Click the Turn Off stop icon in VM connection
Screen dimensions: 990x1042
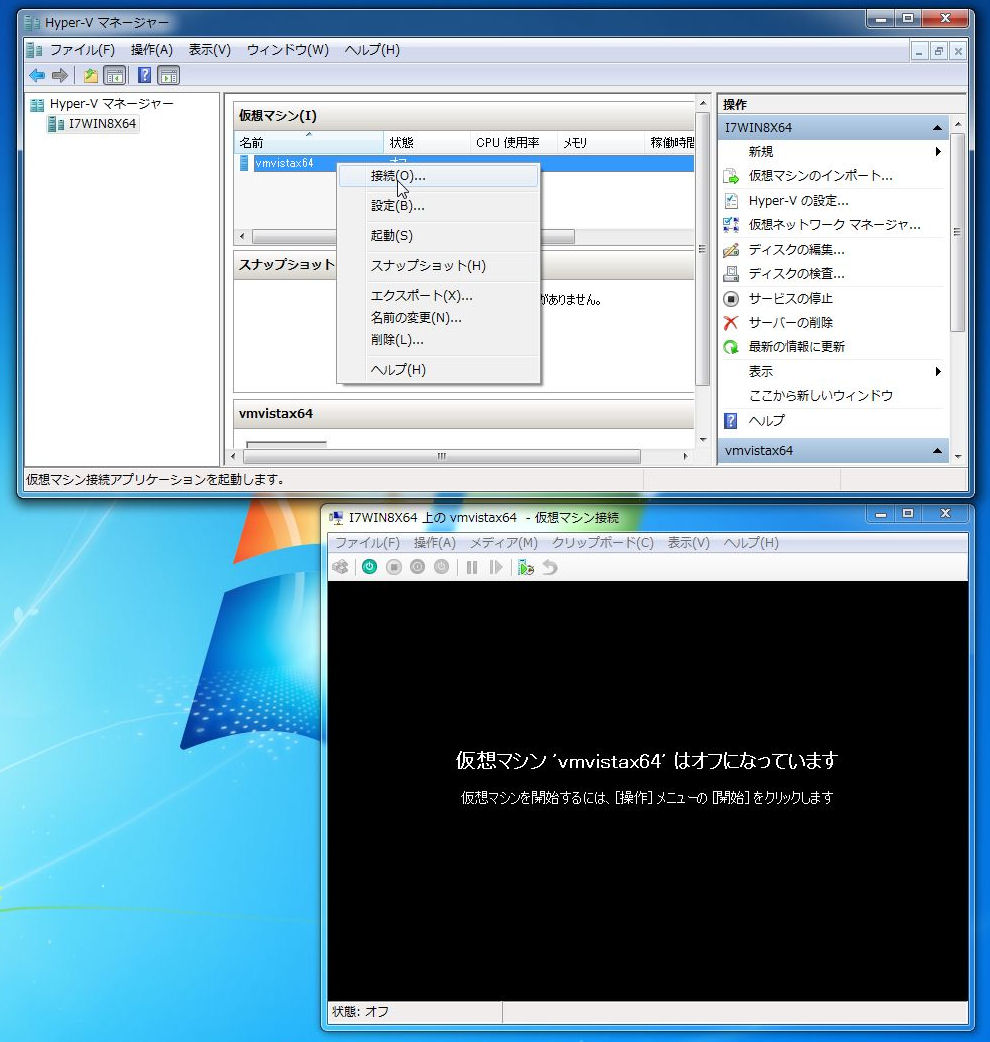394,567
